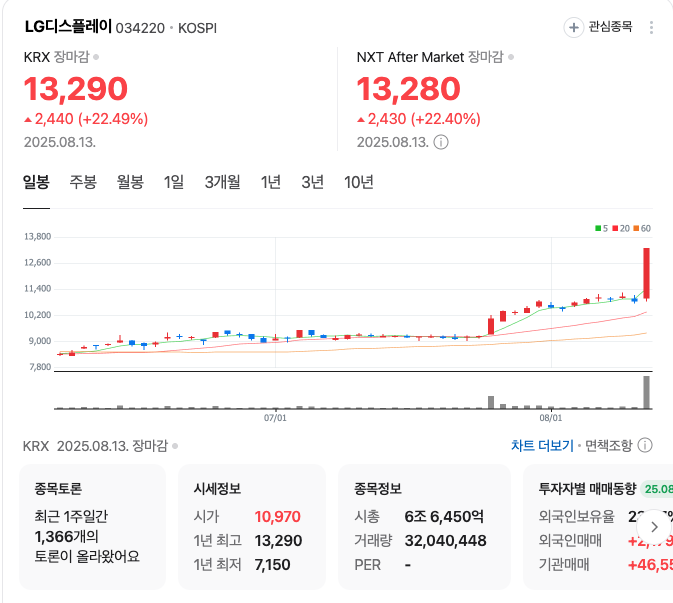The image size is (673, 603).
Task: Click the stock code 034220
Action: (140, 28)
